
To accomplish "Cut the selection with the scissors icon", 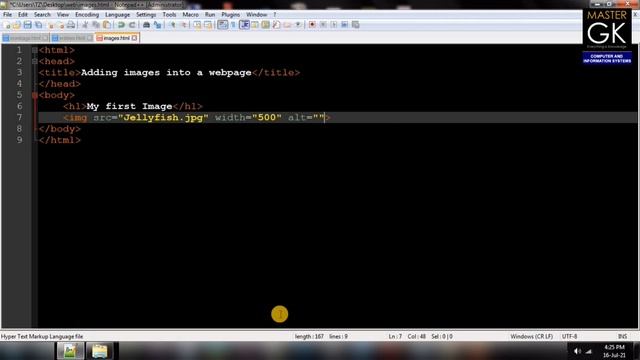I will pos(85,25).
